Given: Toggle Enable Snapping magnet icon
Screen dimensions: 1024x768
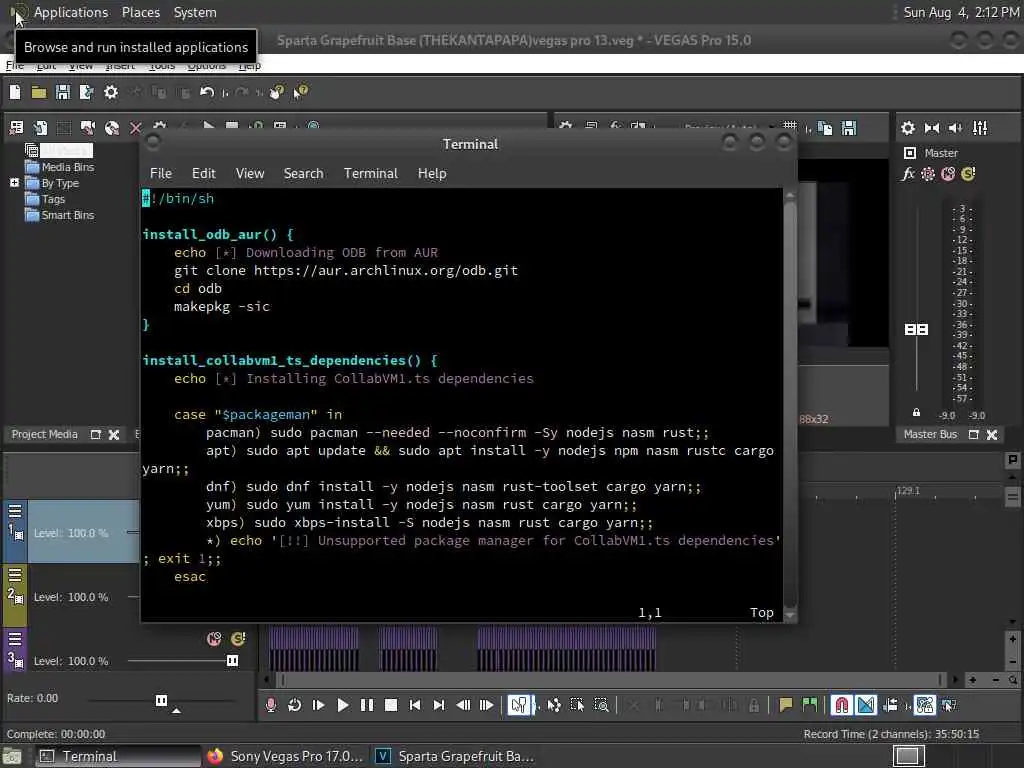Looking at the screenshot, I should point(841,705).
